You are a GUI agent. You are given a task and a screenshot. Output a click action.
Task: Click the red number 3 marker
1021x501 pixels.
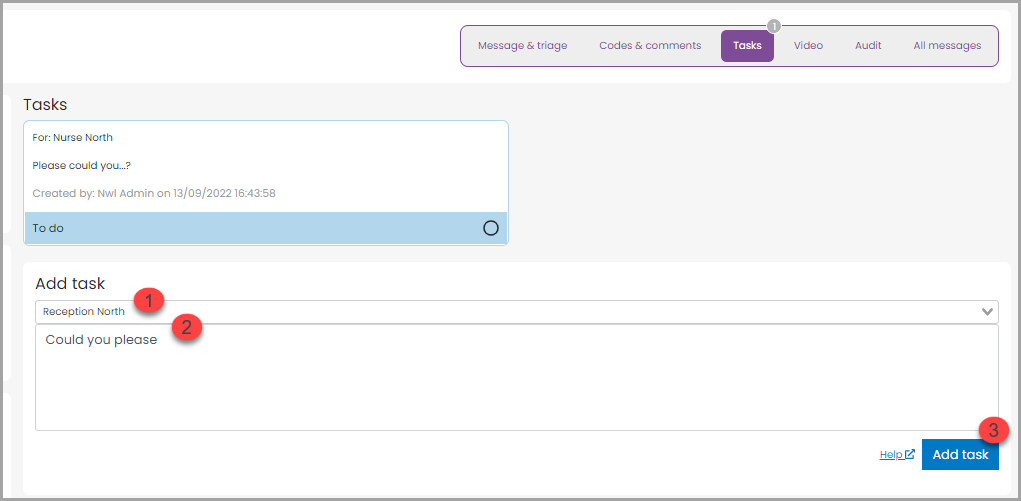click(993, 429)
